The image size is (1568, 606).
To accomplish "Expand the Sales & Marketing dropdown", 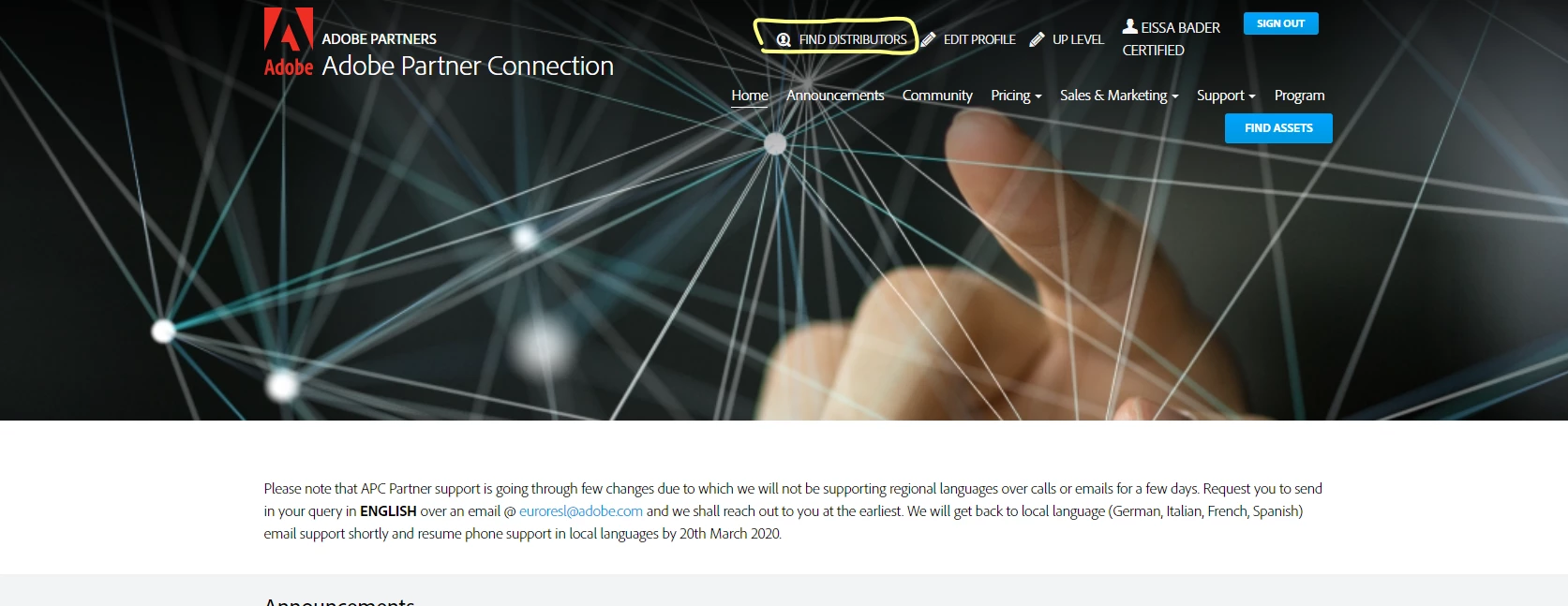I will point(1119,96).
